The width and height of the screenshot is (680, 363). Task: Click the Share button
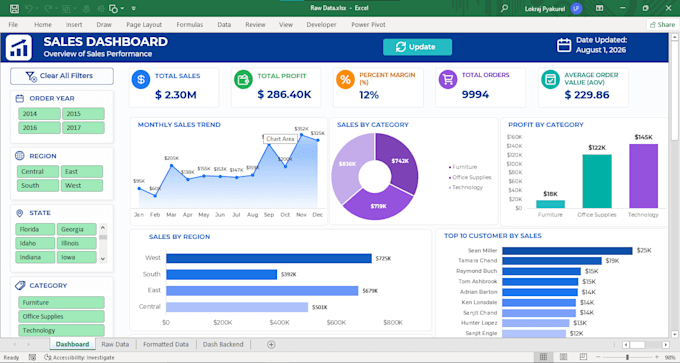coord(662,25)
